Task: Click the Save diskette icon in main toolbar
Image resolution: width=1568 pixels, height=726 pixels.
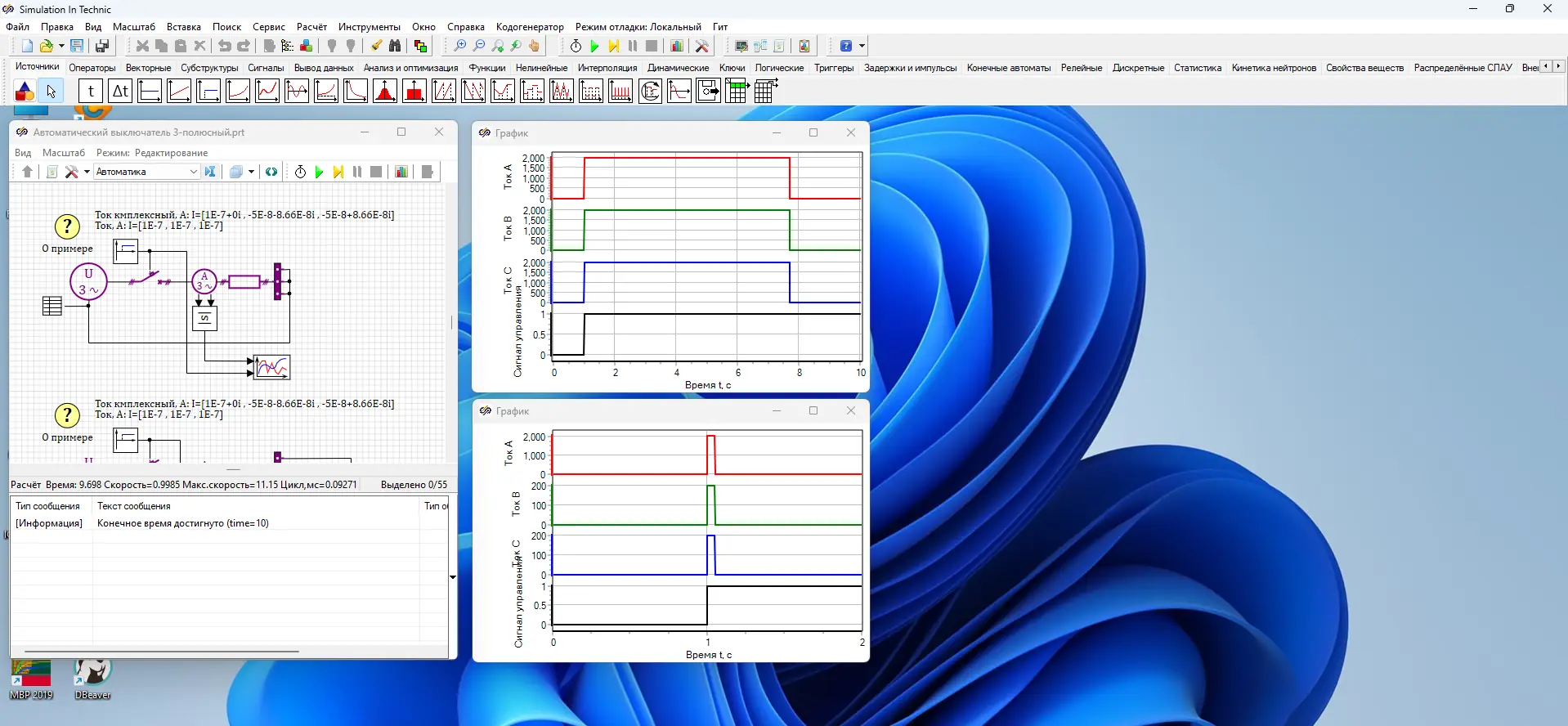Action: click(x=77, y=47)
